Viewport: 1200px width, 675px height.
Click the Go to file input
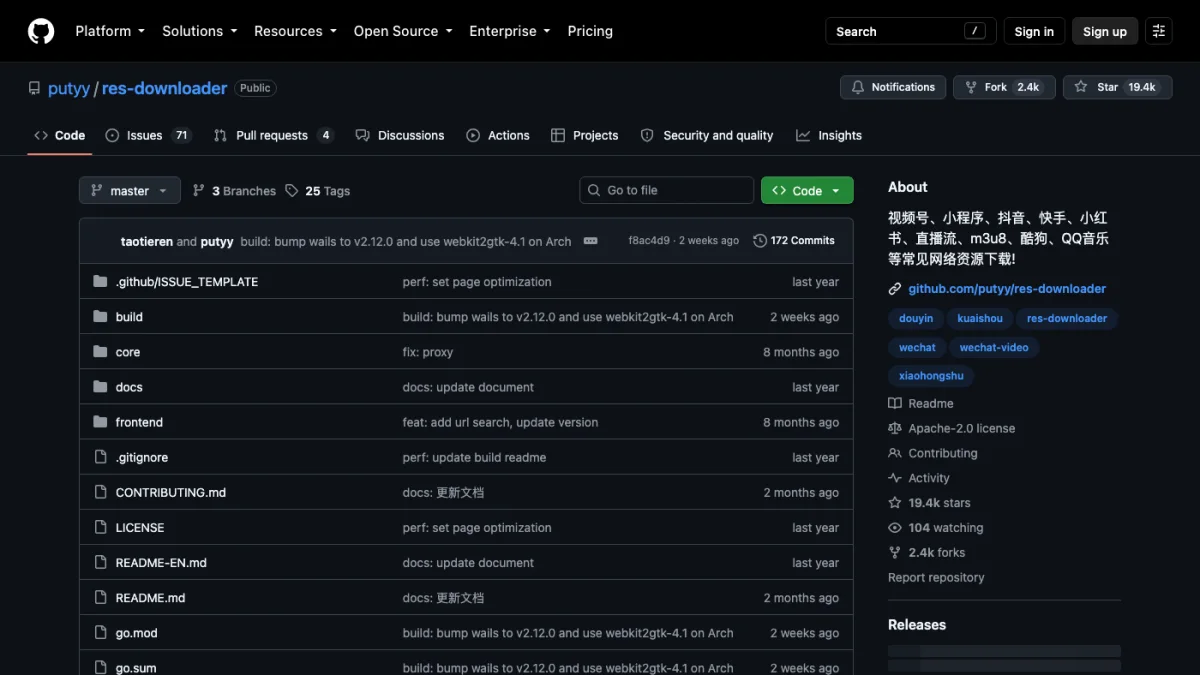667,190
